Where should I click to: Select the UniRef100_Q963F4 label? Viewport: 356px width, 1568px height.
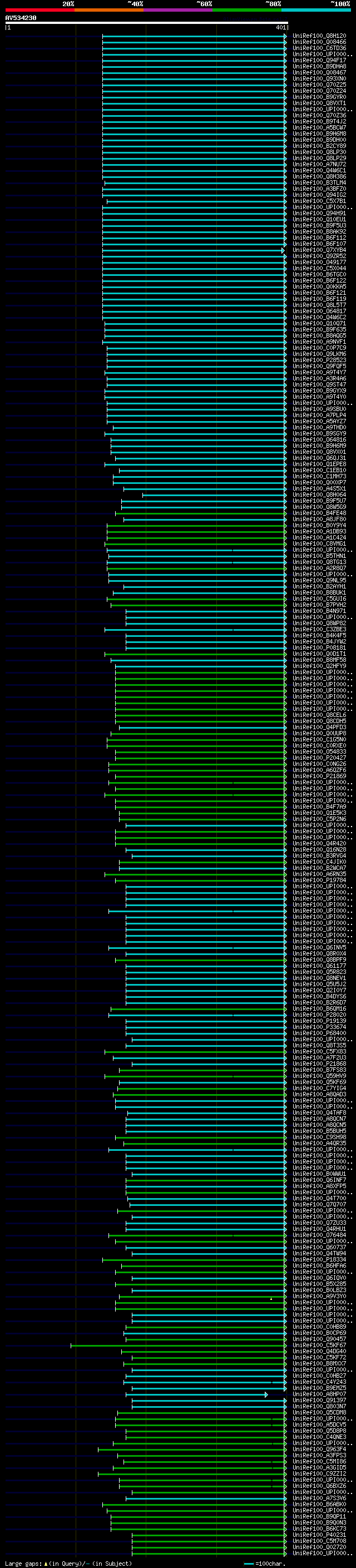319,1450
